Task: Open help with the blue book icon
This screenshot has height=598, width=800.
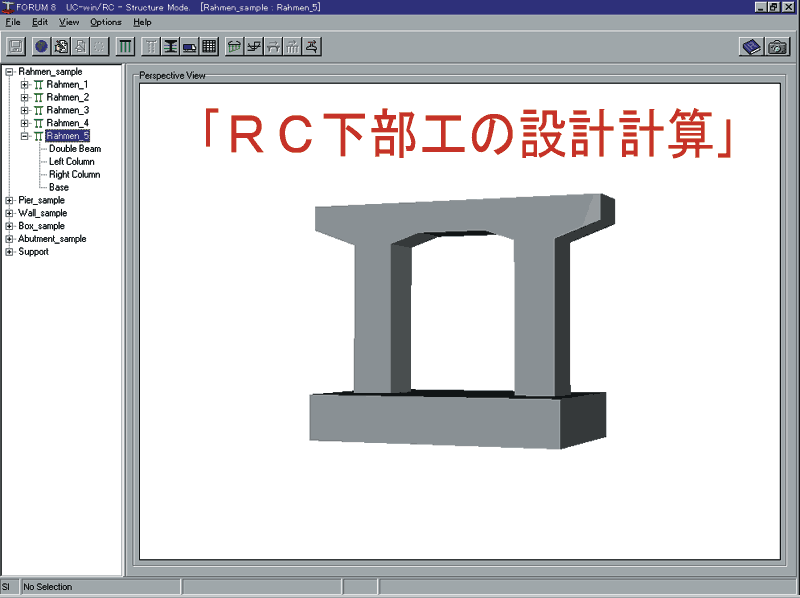Action: 752,46
